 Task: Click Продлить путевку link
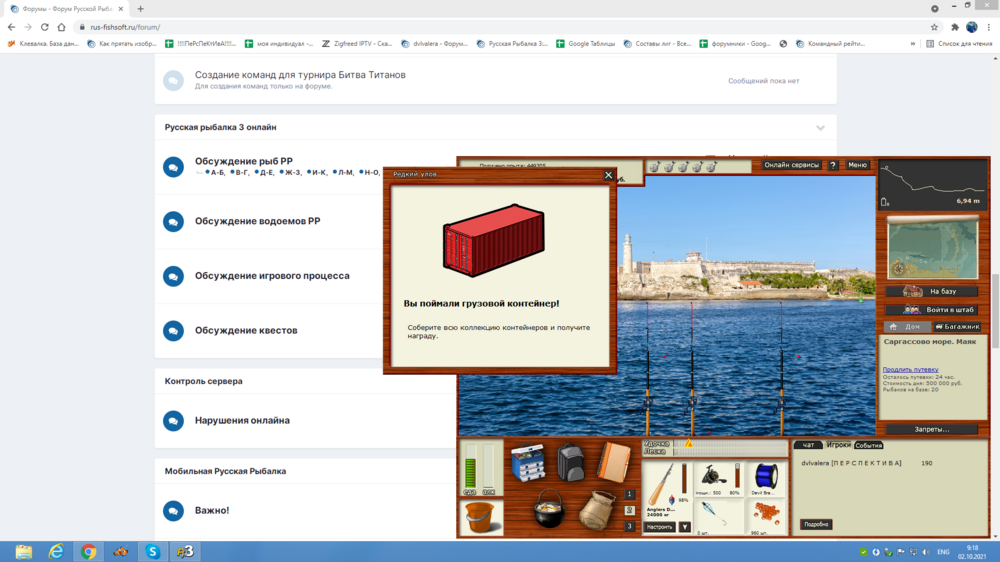point(910,369)
